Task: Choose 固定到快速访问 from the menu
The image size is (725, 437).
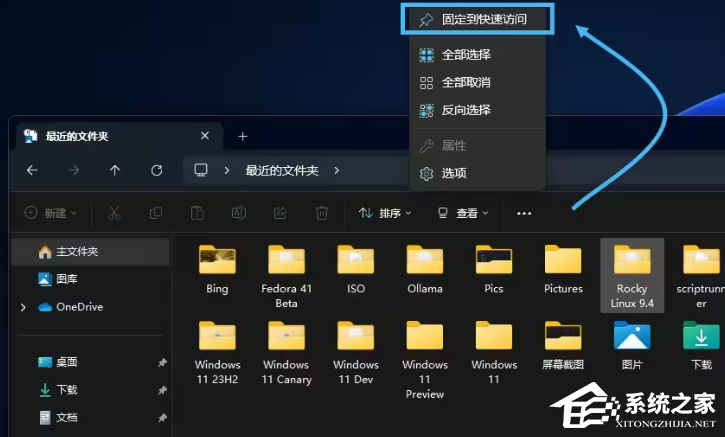Action: pos(477,19)
